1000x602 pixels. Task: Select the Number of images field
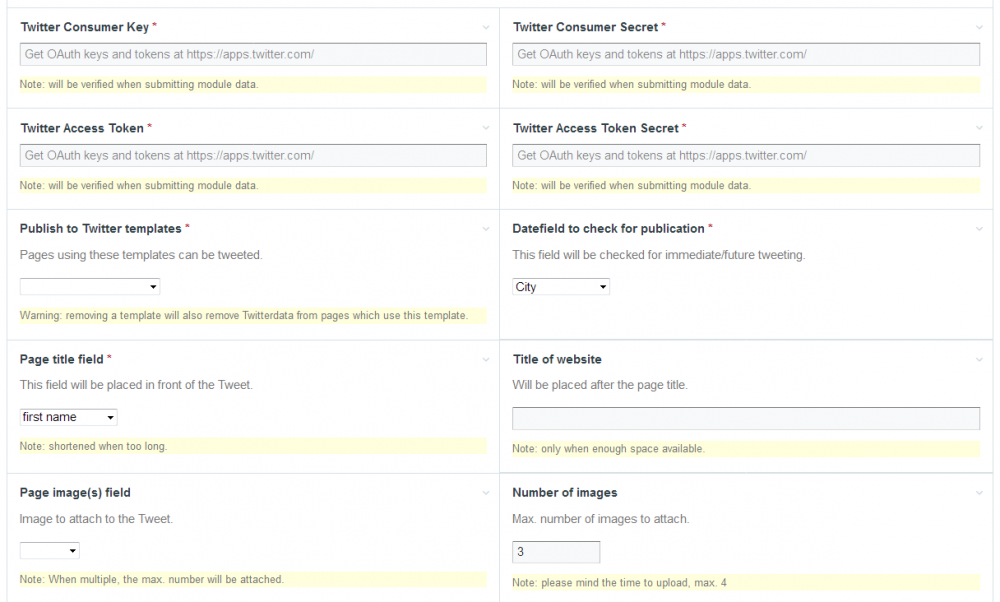556,552
